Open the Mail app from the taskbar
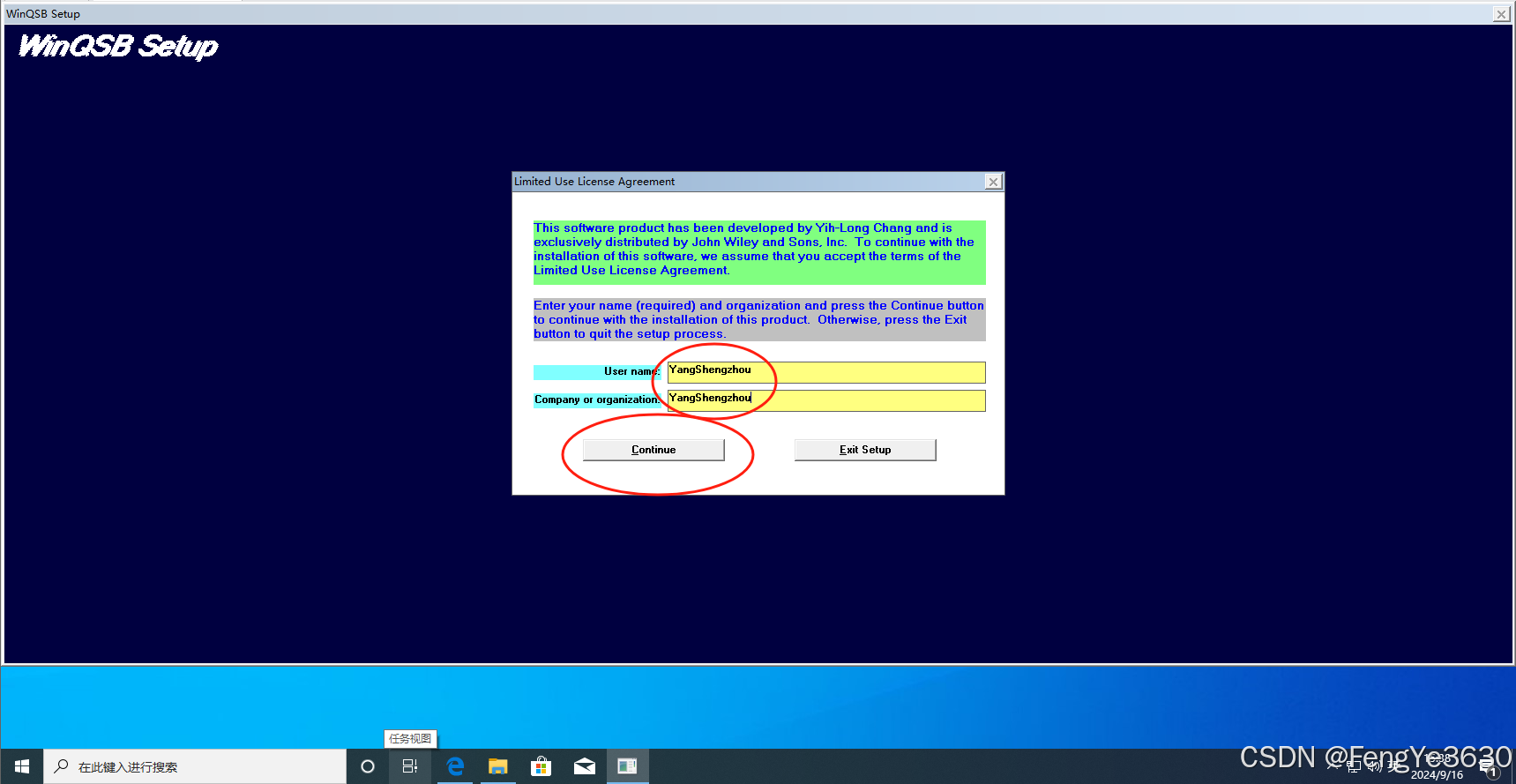 585,766
